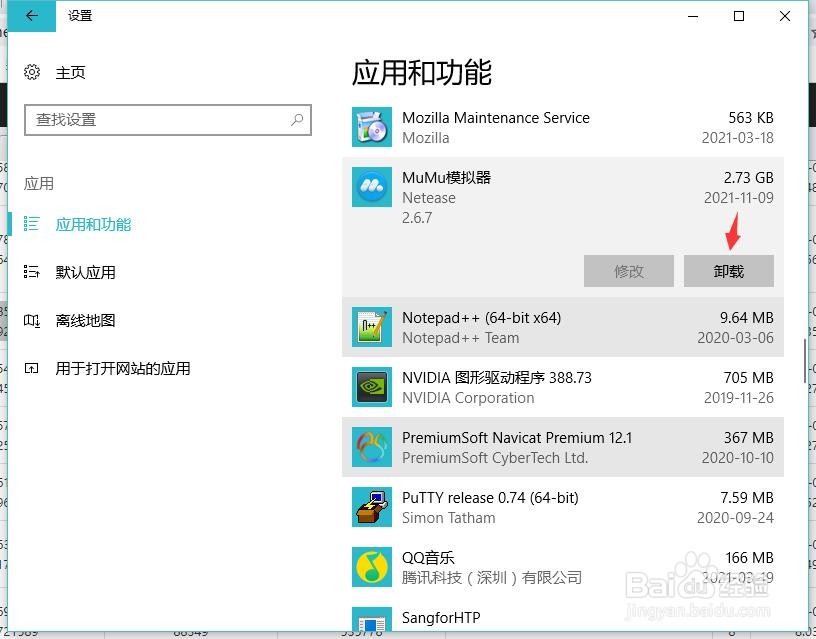The width and height of the screenshot is (816, 639).
Task: Click the NVIDIA 图形驱动程序 icon
Action: [371, 387]
